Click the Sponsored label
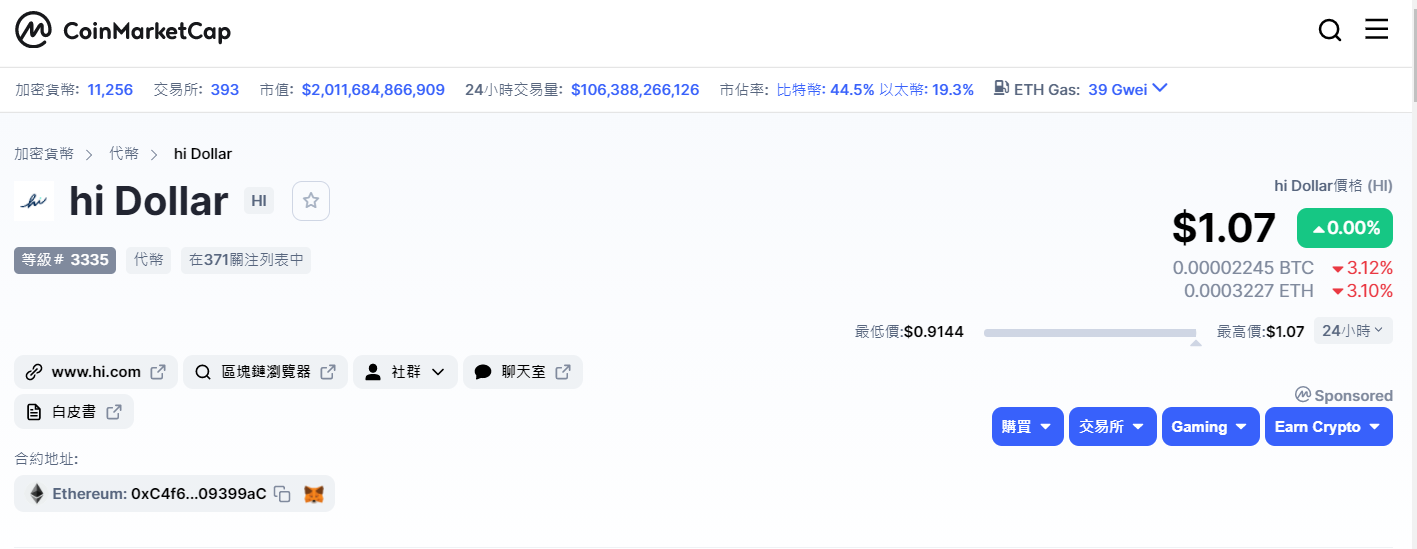The image size is (1417, 549). [1353, 395]
